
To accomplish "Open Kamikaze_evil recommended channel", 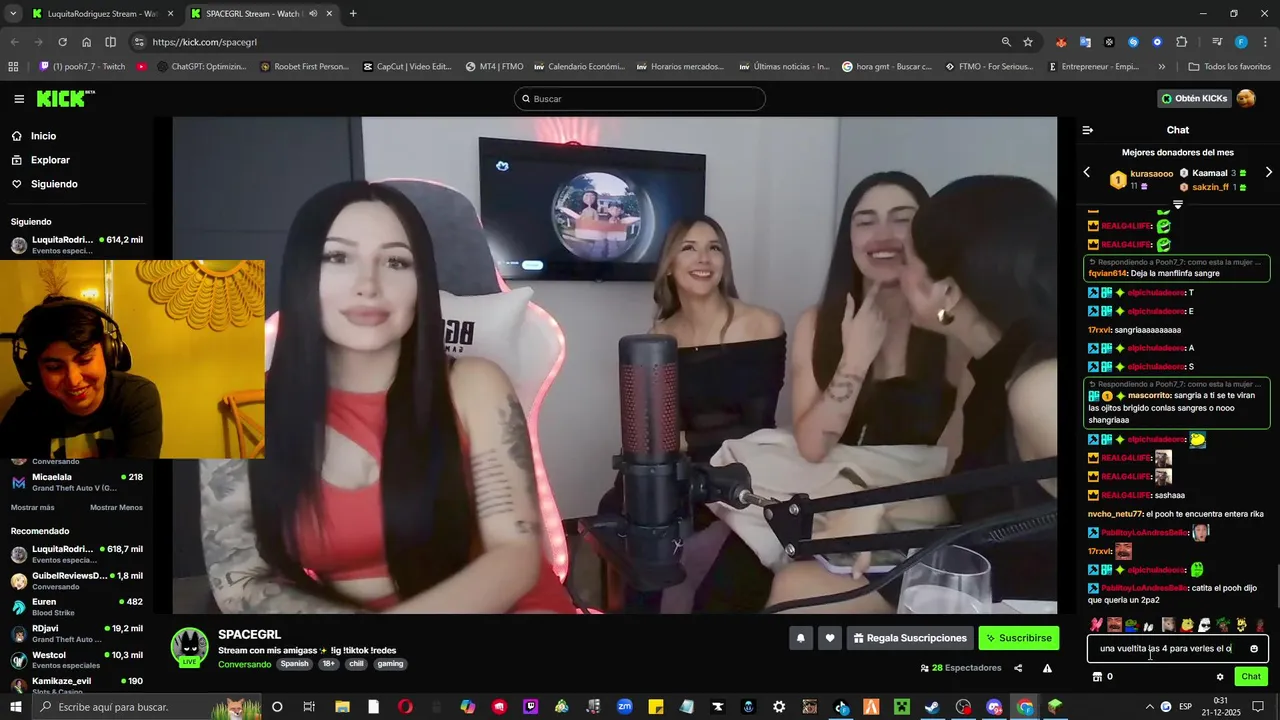I will pyautogui.click(x=77, y=685).
